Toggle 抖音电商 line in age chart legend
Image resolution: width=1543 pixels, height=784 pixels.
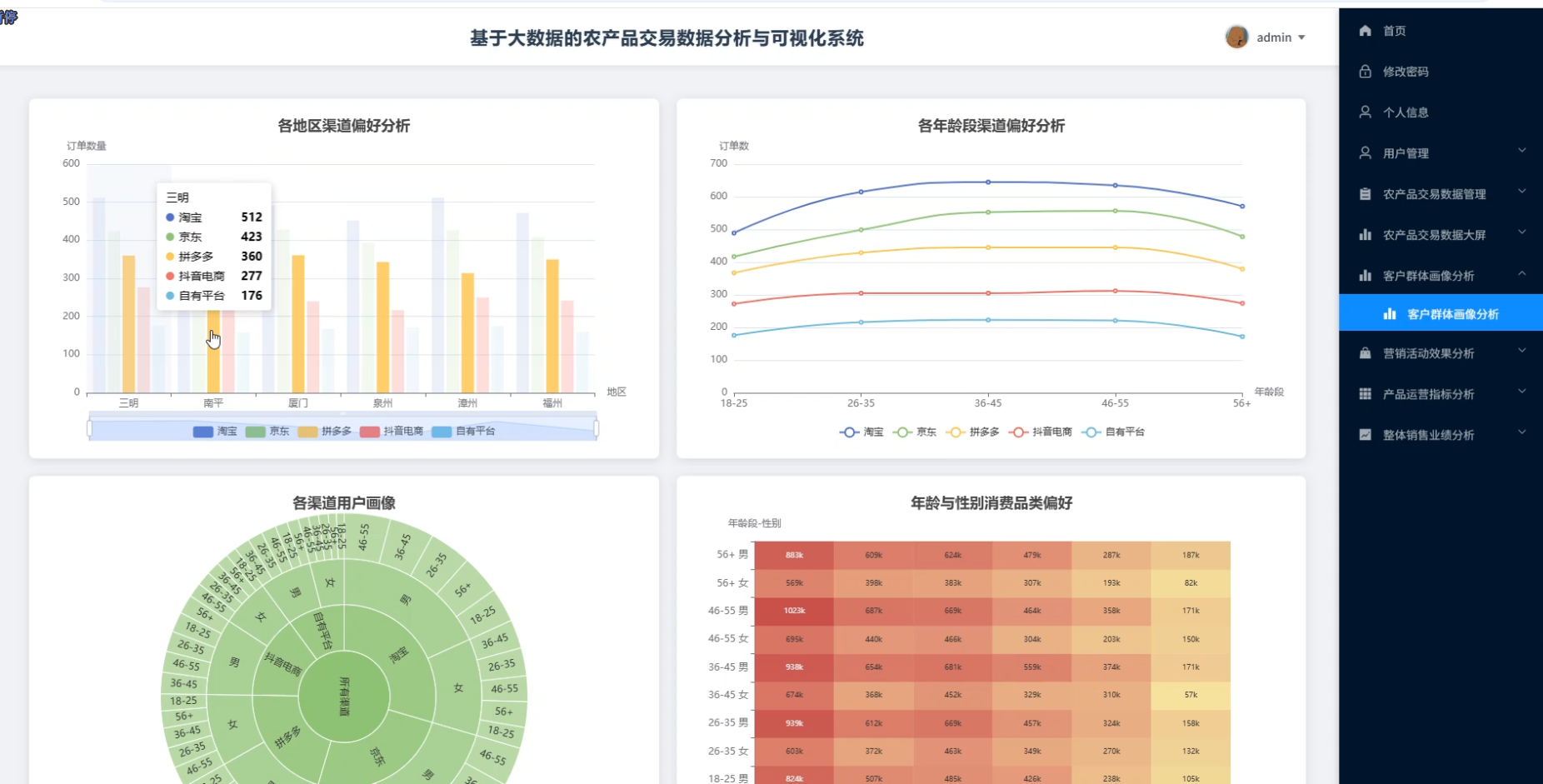click(x=1040, y=432)
